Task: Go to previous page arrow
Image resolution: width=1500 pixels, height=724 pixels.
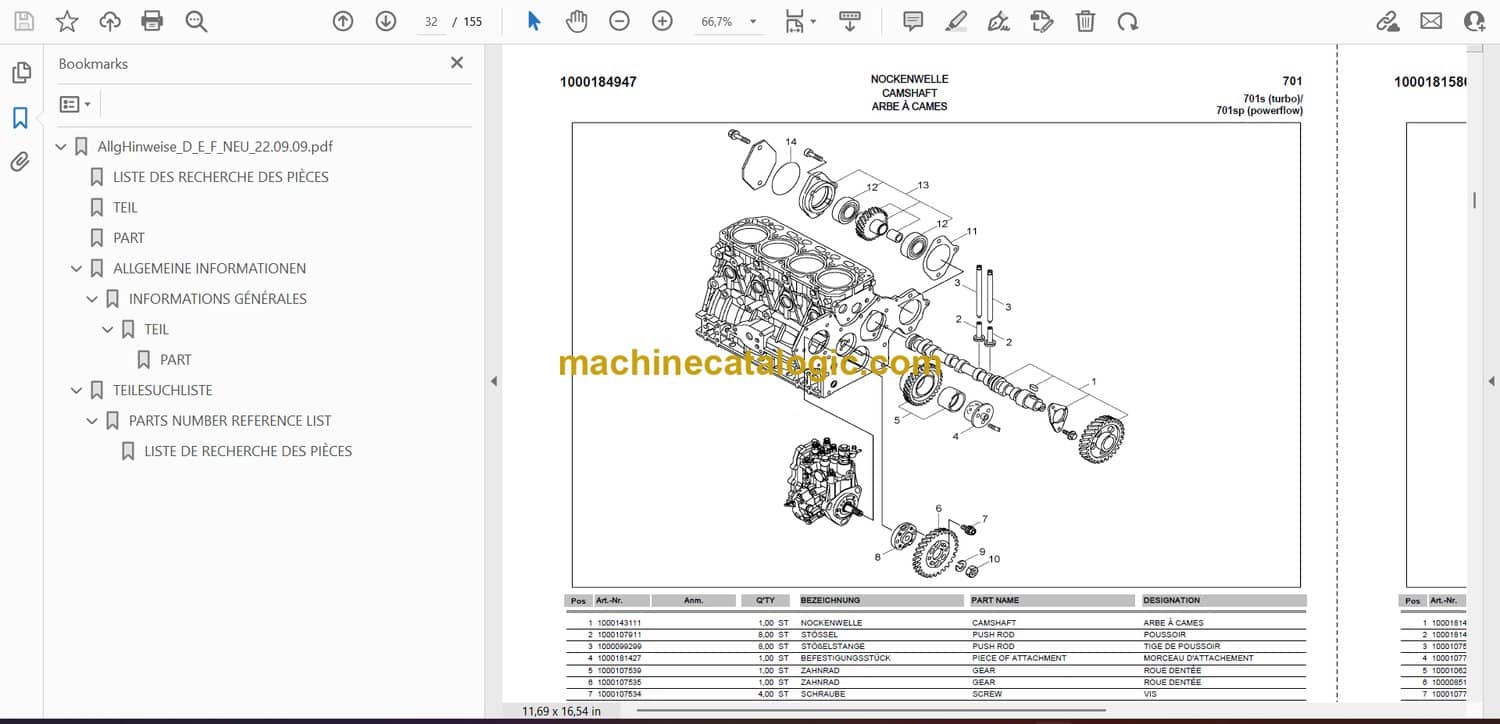Action: coord(343,21)
